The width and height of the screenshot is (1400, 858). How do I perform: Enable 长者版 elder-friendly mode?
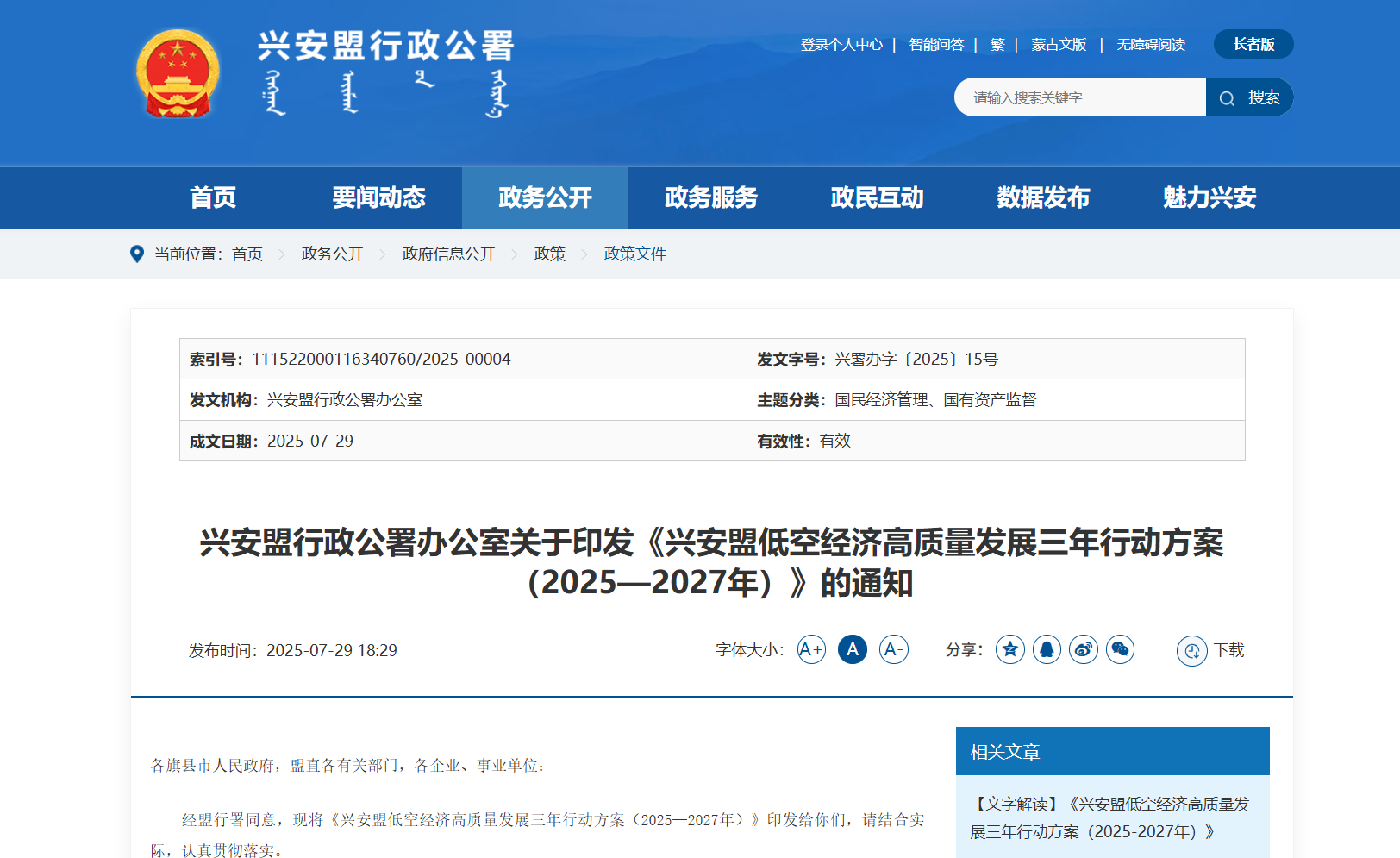[x=1253, y=44]
